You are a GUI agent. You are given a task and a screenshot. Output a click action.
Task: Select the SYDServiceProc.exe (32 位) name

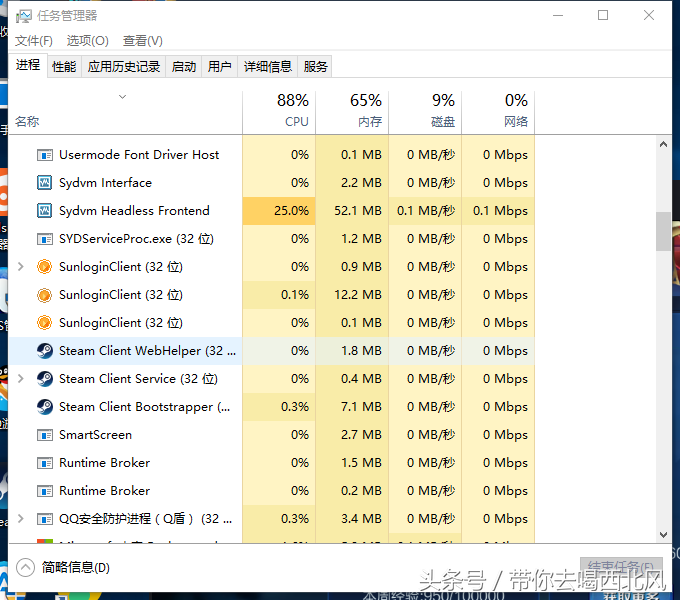tap(136, 239)
